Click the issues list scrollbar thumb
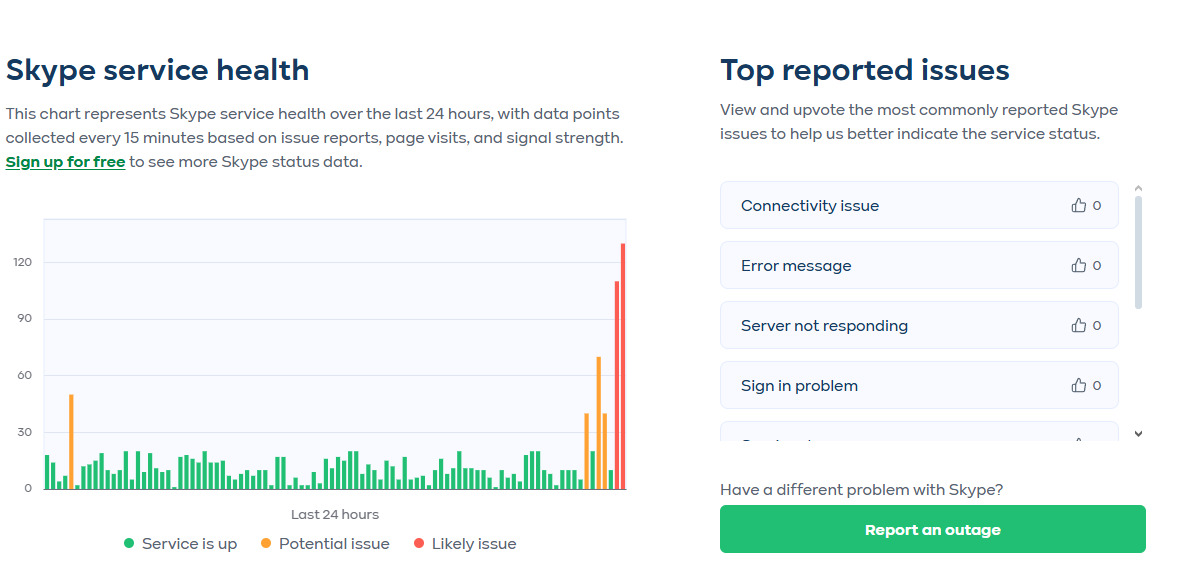Screen dimensions: 1195x578 pos(1139,252)
